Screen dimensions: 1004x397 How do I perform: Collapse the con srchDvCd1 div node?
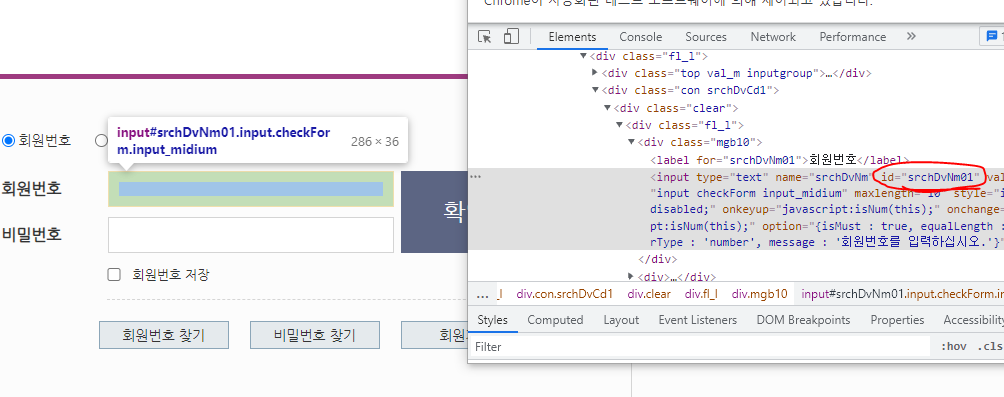595,90
